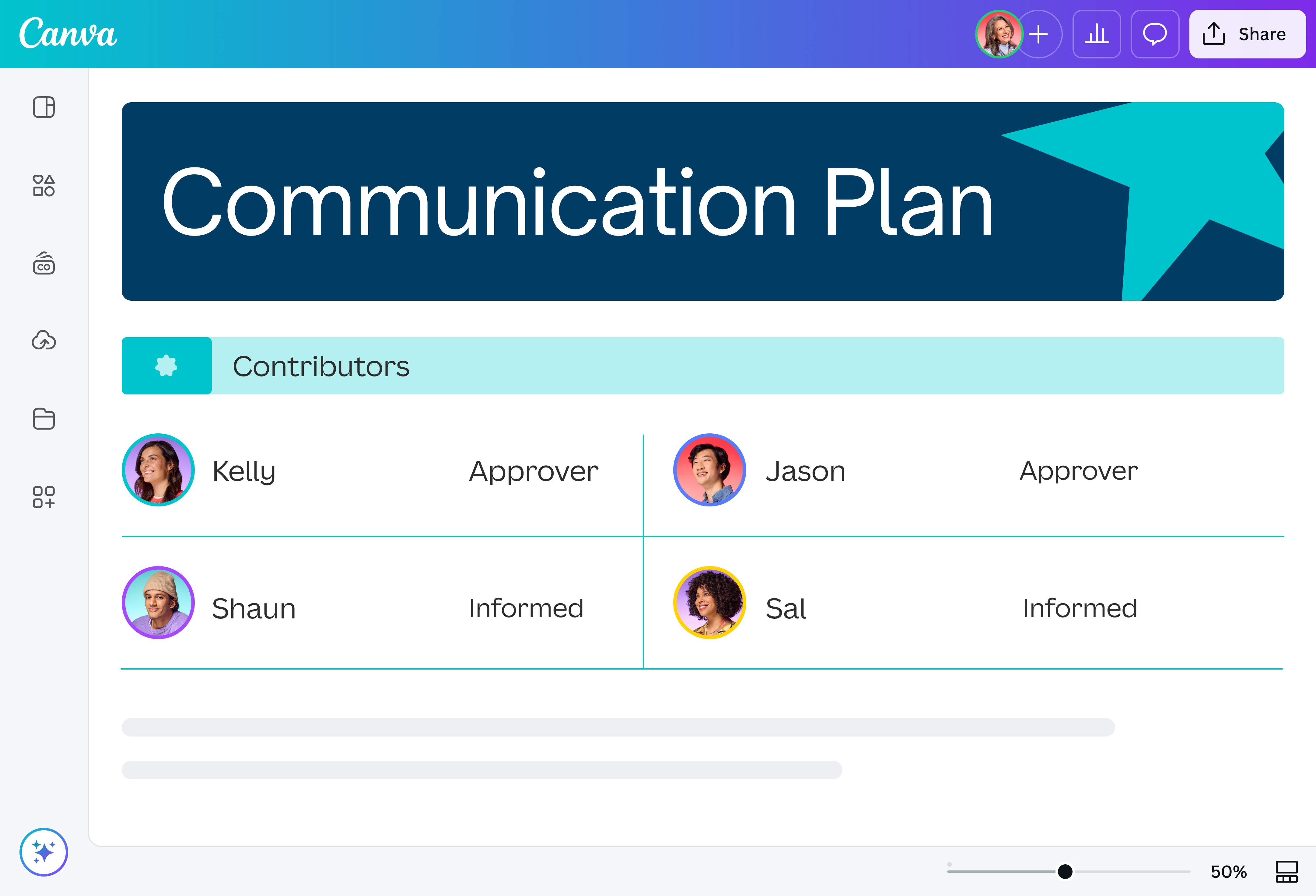Click Shaun's avatar photo

click(159, 603)
